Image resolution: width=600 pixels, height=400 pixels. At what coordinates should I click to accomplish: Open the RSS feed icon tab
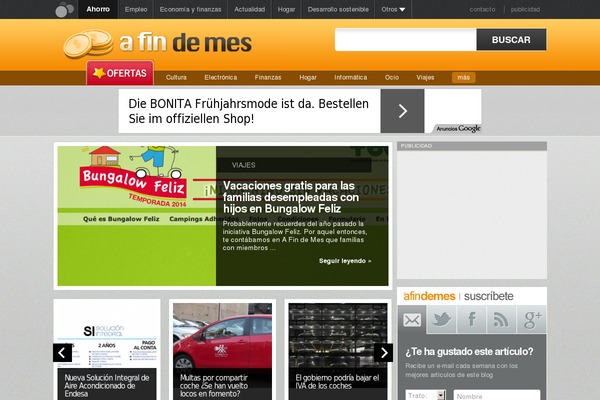[x=501, y=320]
